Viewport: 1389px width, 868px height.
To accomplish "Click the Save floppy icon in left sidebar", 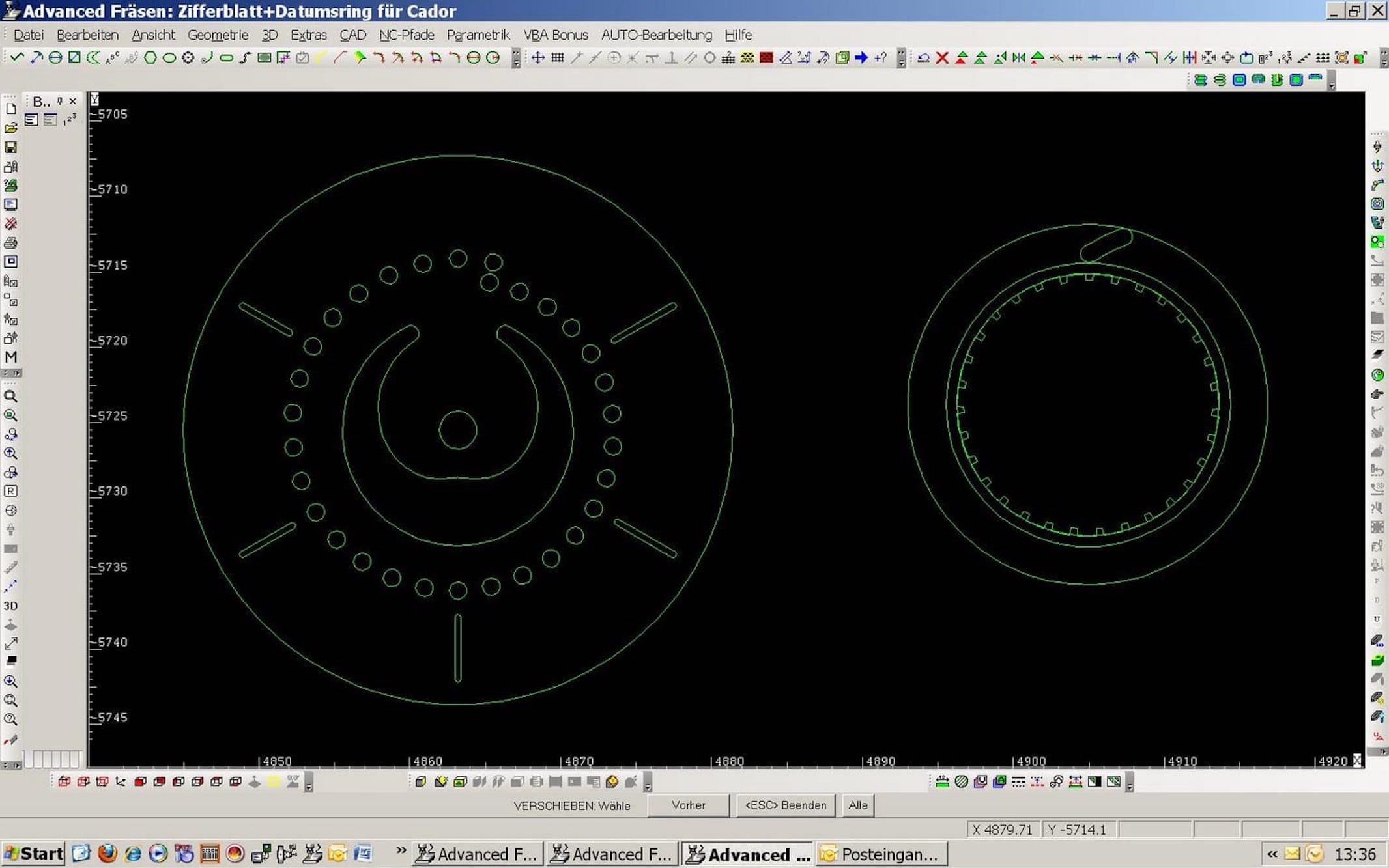I will pyautogui.click(x=11, y=147).
